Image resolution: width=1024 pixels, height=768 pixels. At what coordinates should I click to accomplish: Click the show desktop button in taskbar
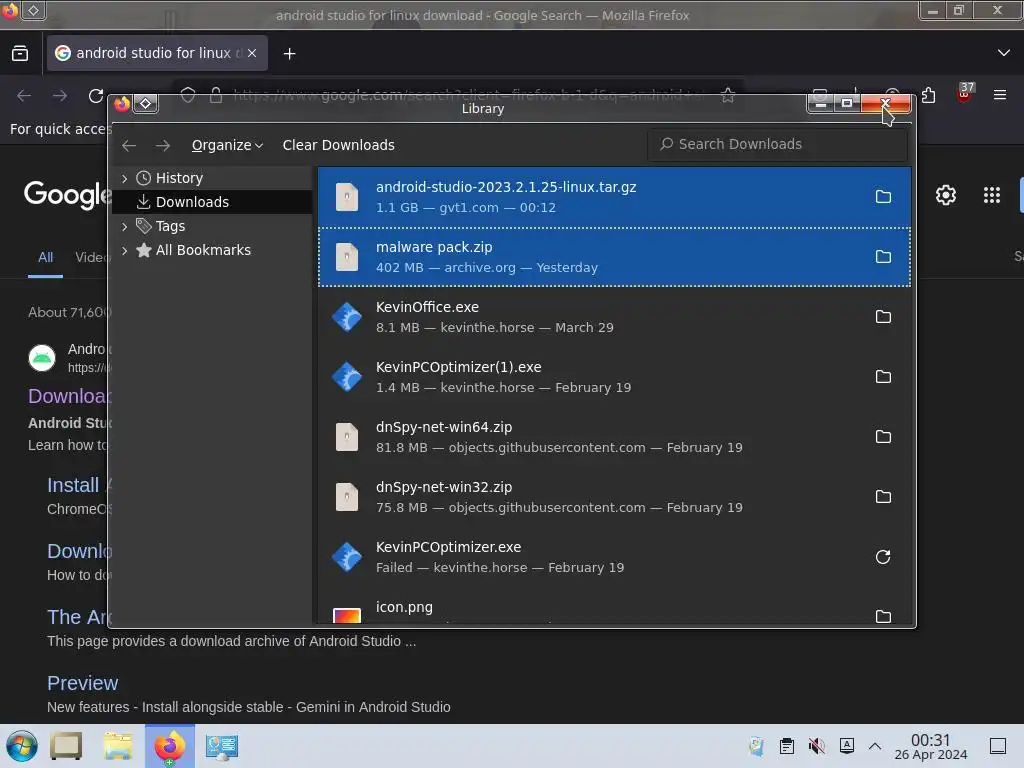click(x=998, y=746)
